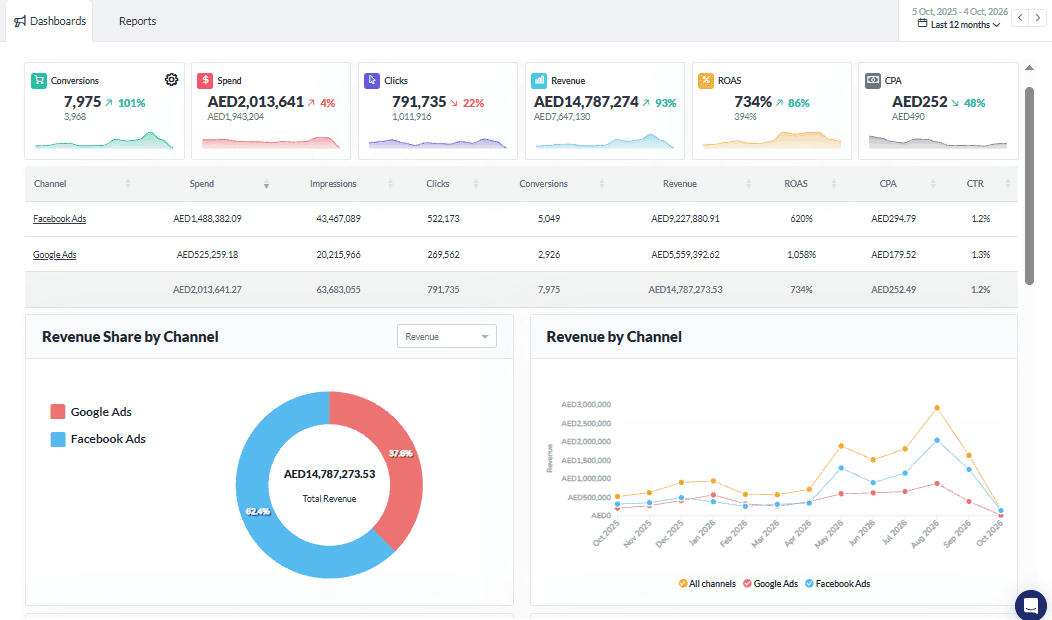This screenshot has width=1052, height=620.
Task: Click scroll up arrow at top right
Action: tap(1029, 68)
